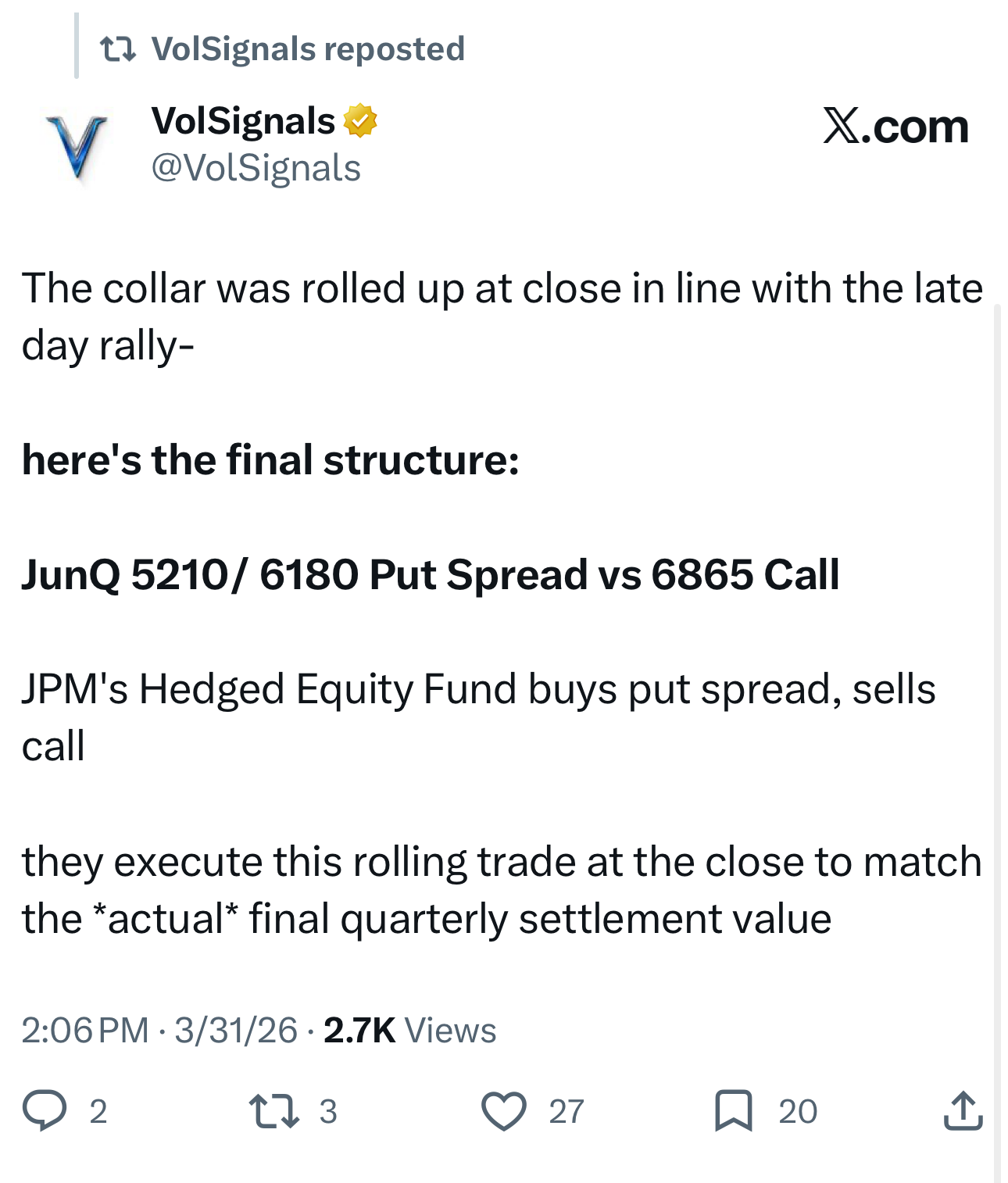Click the @VolSignals handle

(x=255, y=166)
